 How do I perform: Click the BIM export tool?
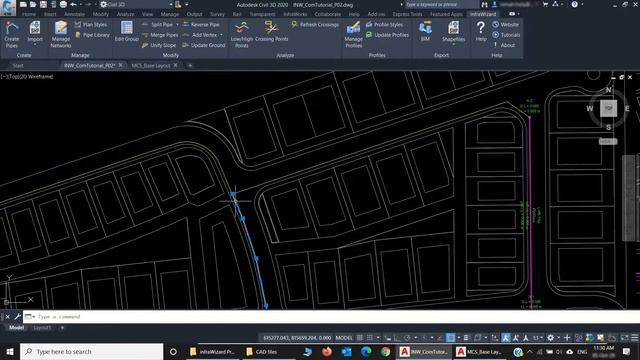(x=425, y=31)
